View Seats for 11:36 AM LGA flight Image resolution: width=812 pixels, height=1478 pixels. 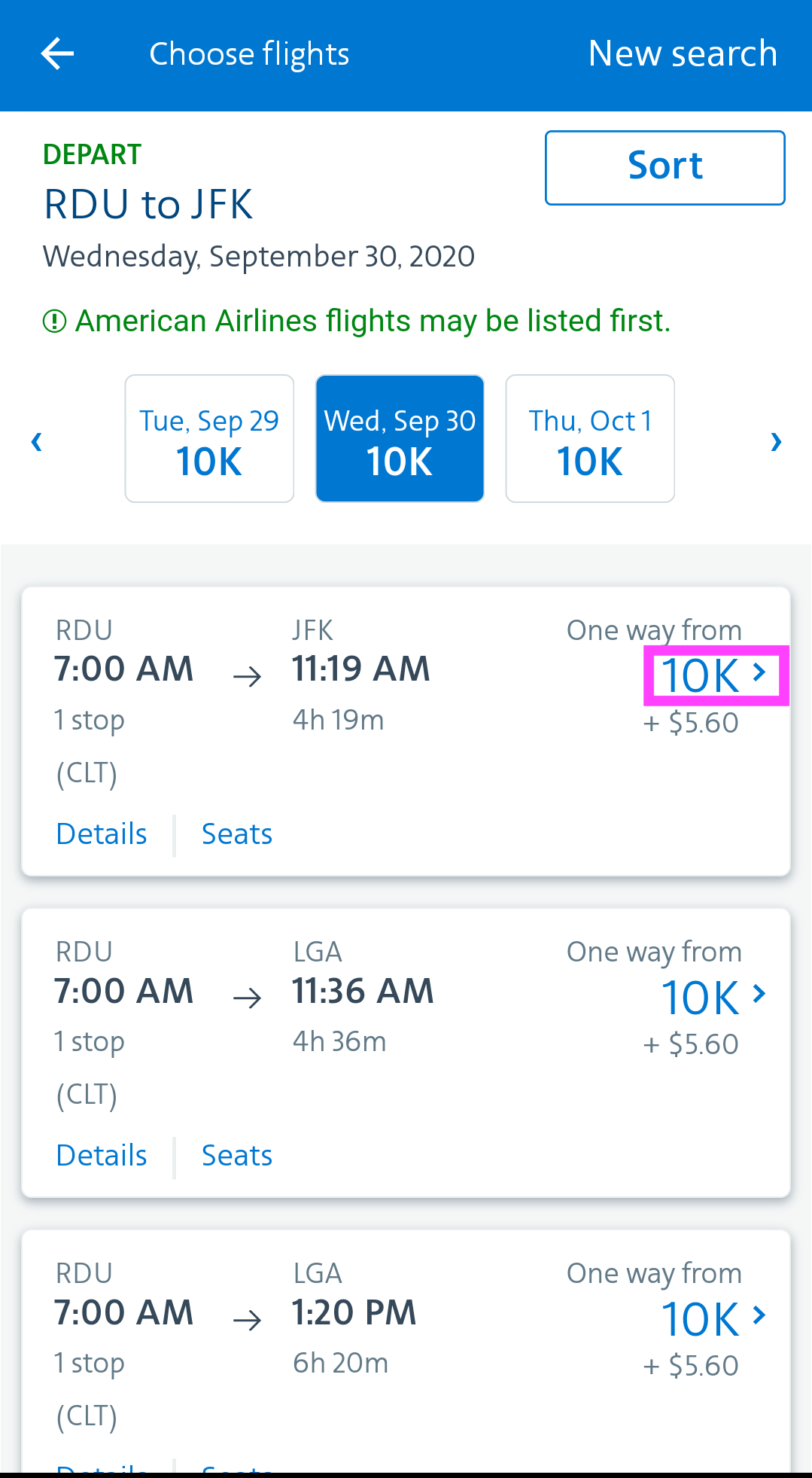point(236,1156)
